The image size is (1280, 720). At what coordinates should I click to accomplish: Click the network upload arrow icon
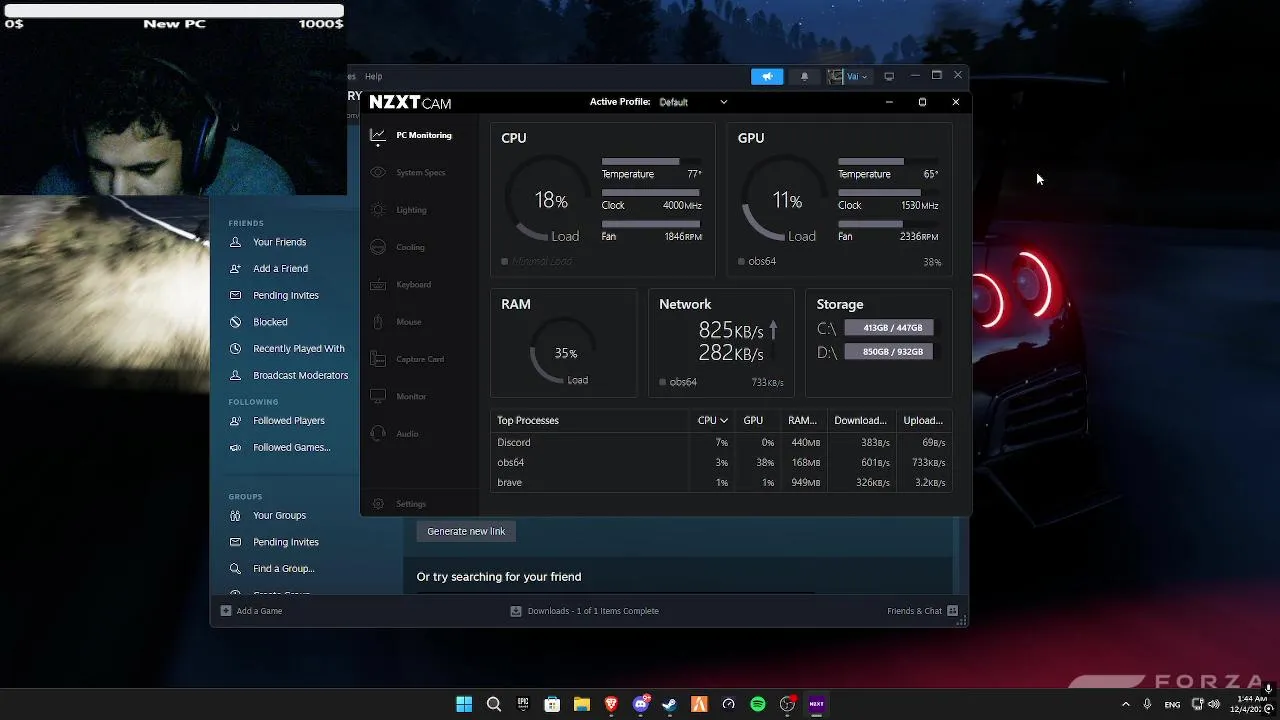click(773, 329)
